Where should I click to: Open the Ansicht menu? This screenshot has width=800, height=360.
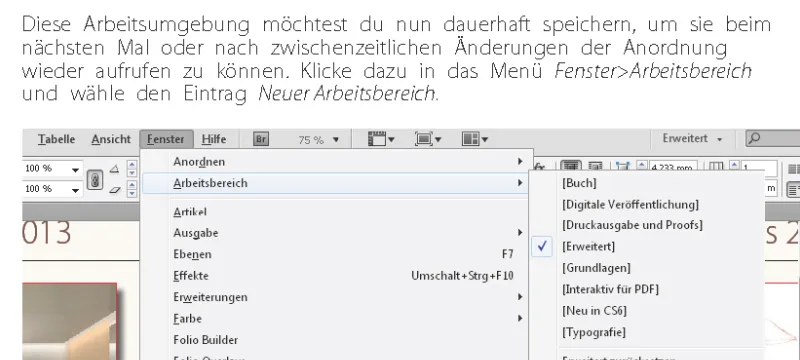click(x=111, y=139)
